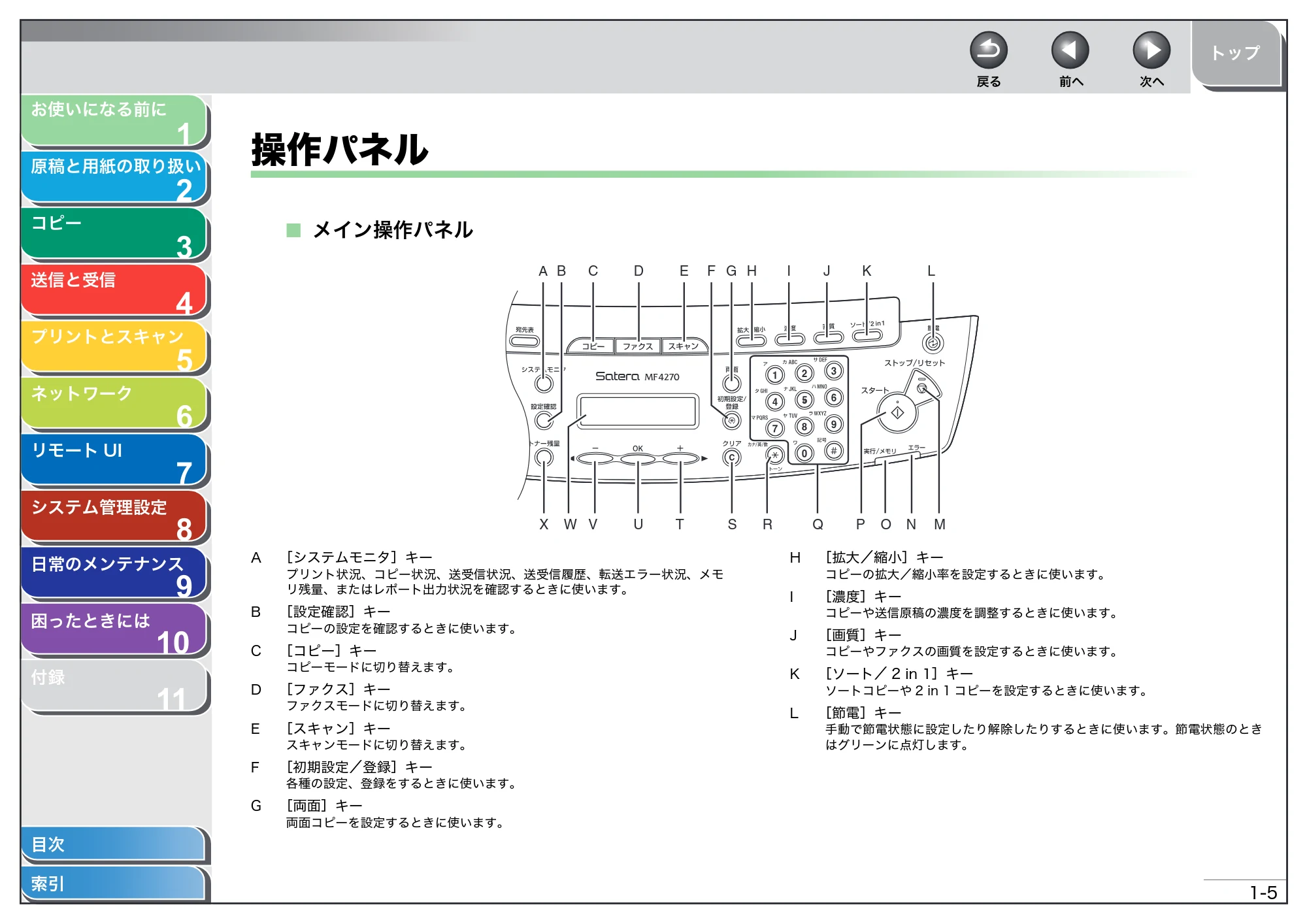The image size is (1307, 924).
Task: Click the システムモニタ key in diagram
Action: [544, 383]
